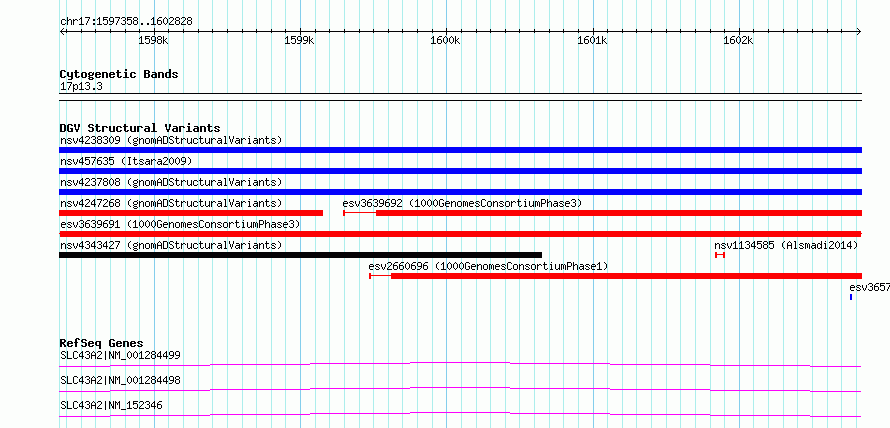The height and width of the screenshot is (428, 890).
Task: Open variant label esv3639692
Action: coord(462,203)
